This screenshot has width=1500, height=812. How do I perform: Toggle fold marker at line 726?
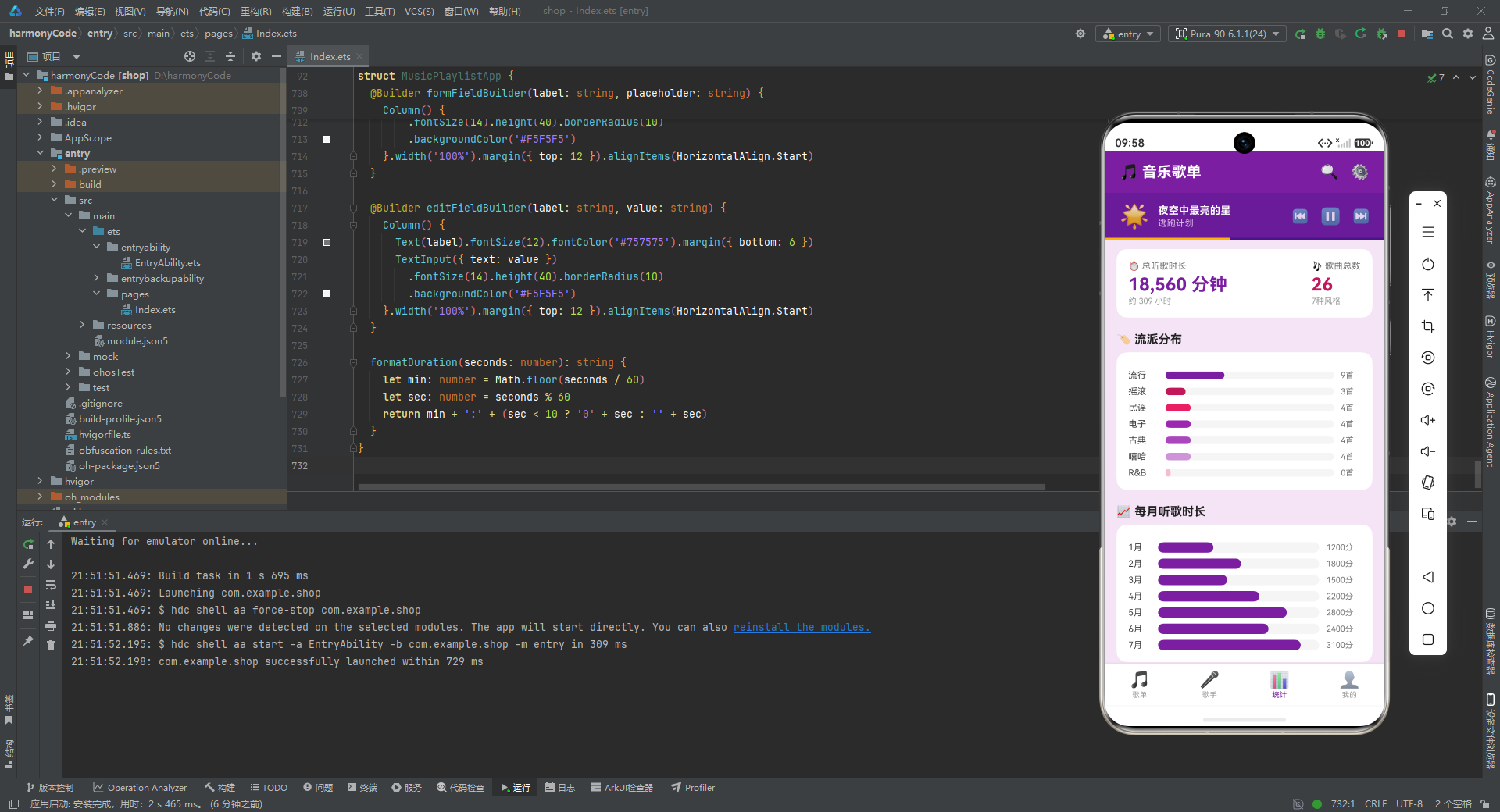click(353, 363)
